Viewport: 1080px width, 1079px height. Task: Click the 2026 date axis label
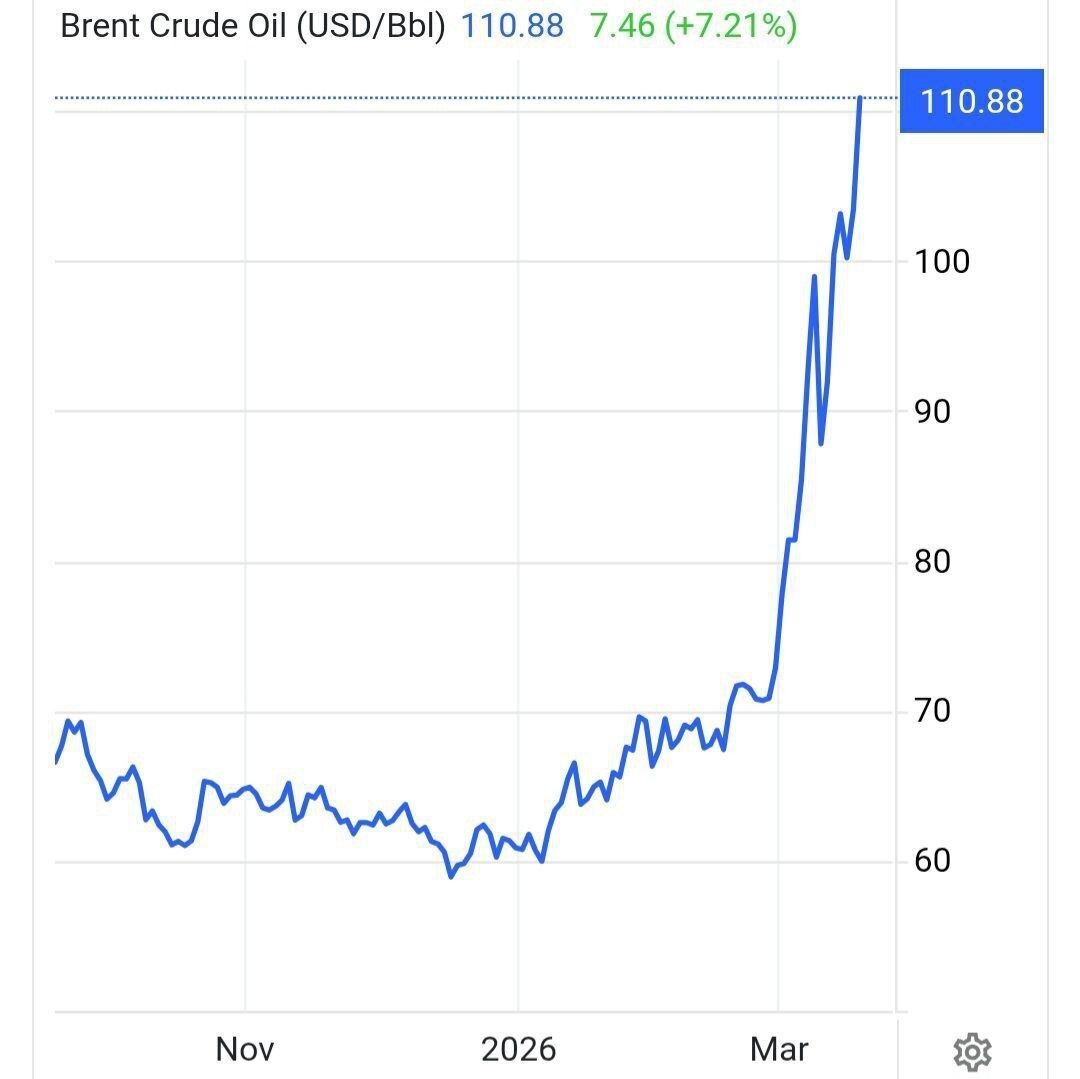coord(518,1049)
